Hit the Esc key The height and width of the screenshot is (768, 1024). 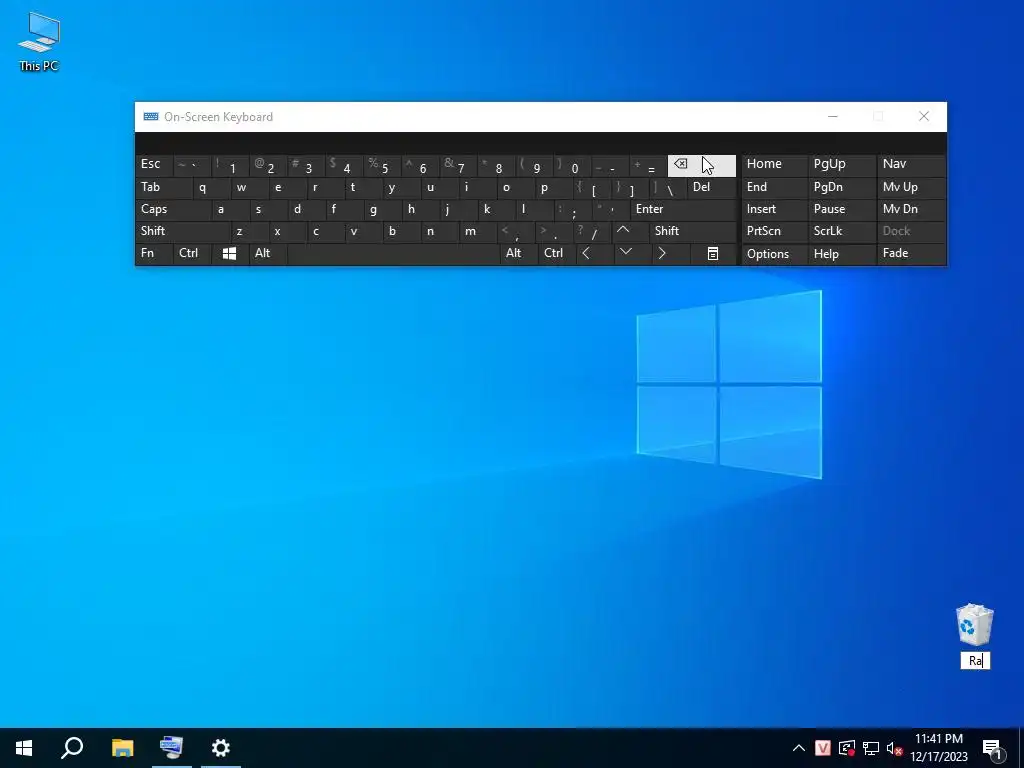154,165
